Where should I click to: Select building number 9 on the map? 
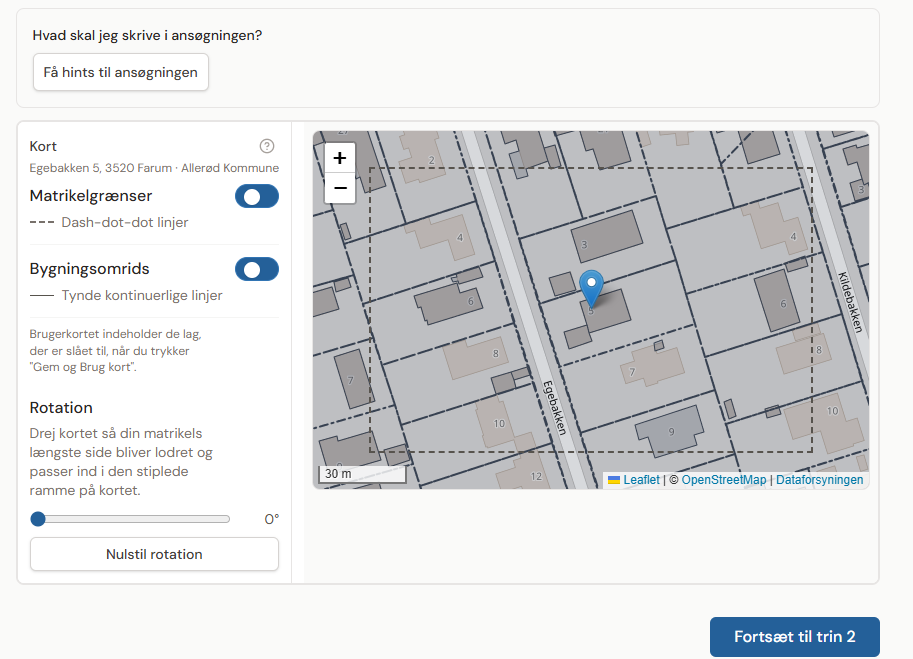pyautogui.click(x=669, y=431)
